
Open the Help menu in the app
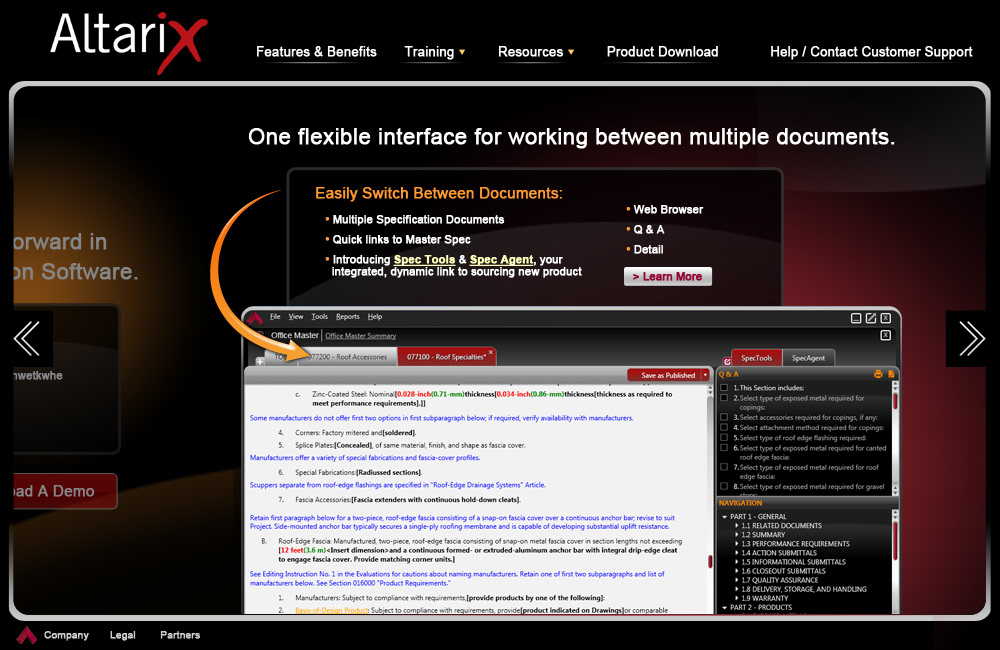375,316
